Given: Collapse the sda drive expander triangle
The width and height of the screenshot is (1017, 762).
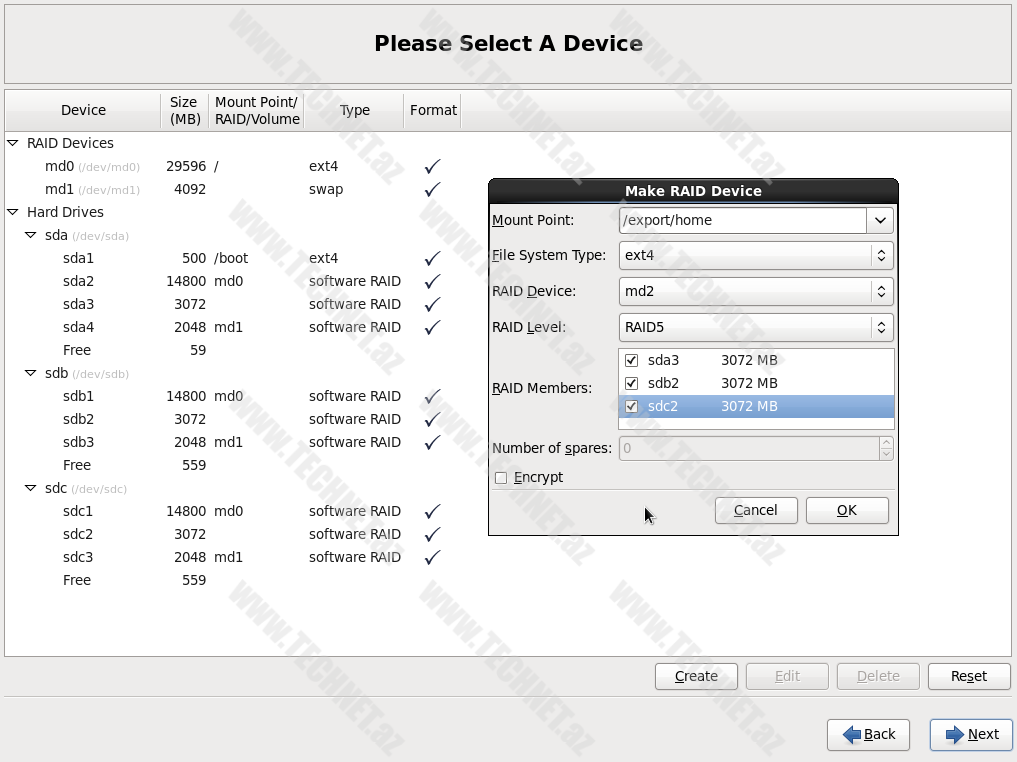Looking at the screenshot, I should click(x=31, y=235).
